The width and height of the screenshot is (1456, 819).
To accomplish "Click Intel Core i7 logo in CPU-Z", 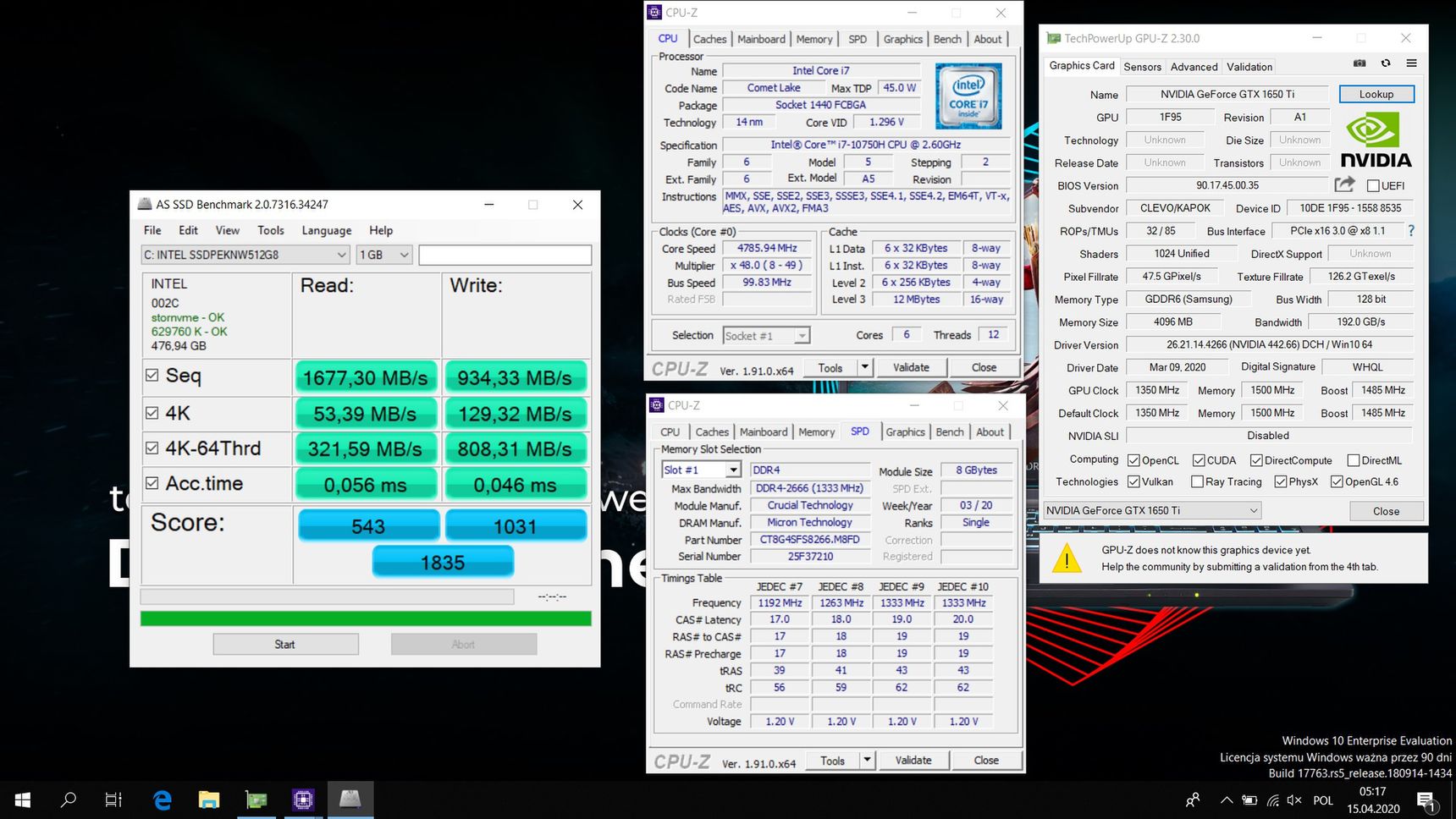I will 968,96.
